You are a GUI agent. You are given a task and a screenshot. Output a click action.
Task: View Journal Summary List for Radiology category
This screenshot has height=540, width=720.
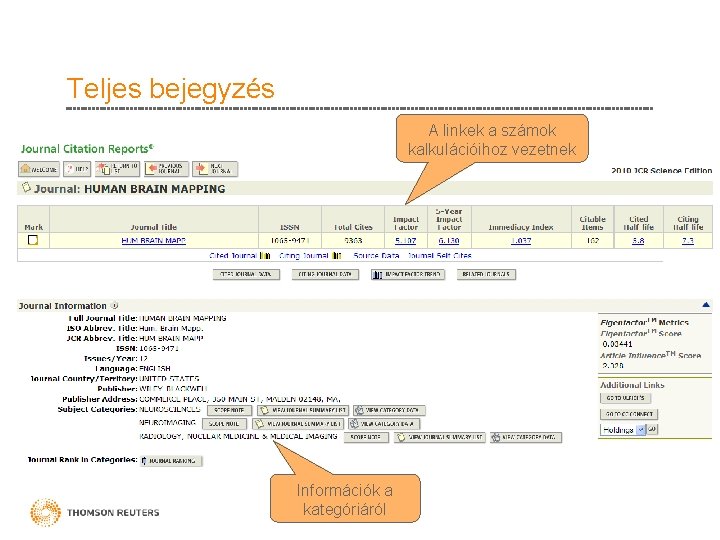(439, 437)
